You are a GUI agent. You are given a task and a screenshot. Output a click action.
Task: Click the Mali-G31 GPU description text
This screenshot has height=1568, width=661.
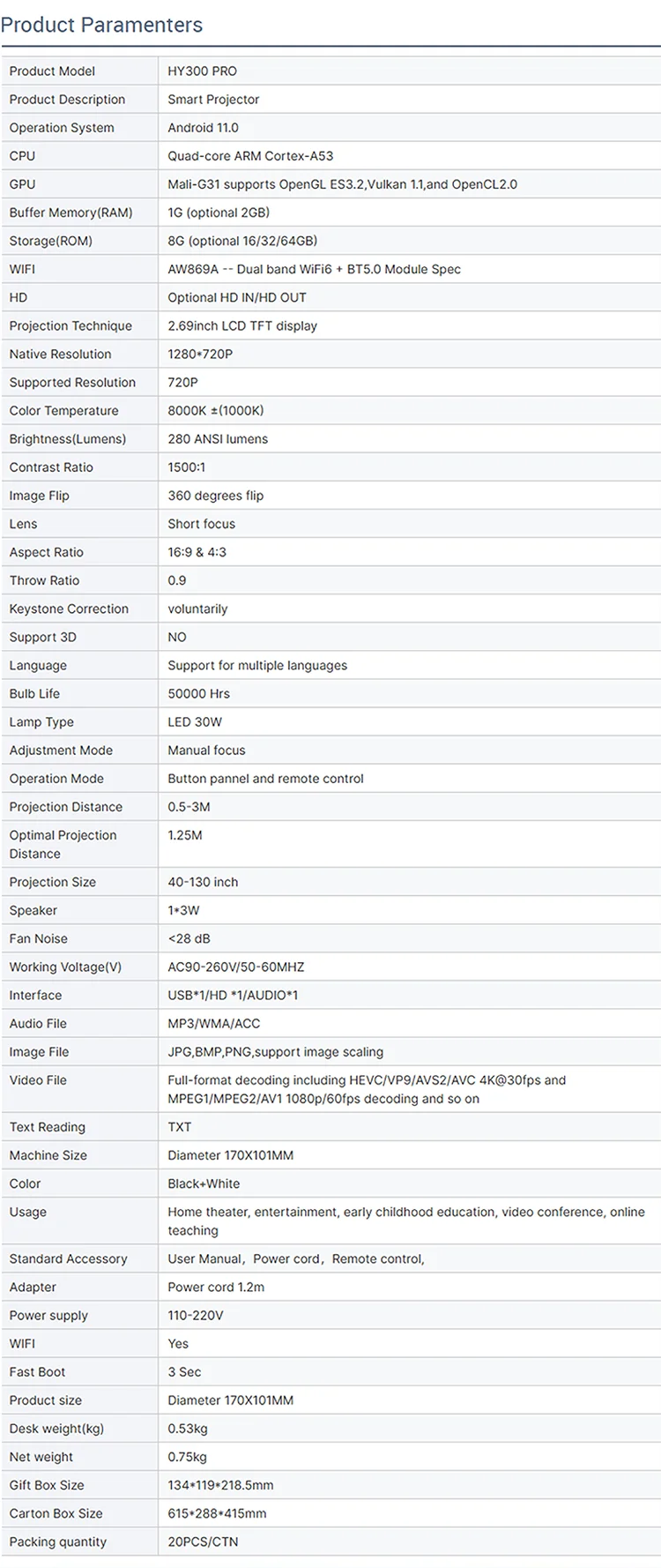342,184
